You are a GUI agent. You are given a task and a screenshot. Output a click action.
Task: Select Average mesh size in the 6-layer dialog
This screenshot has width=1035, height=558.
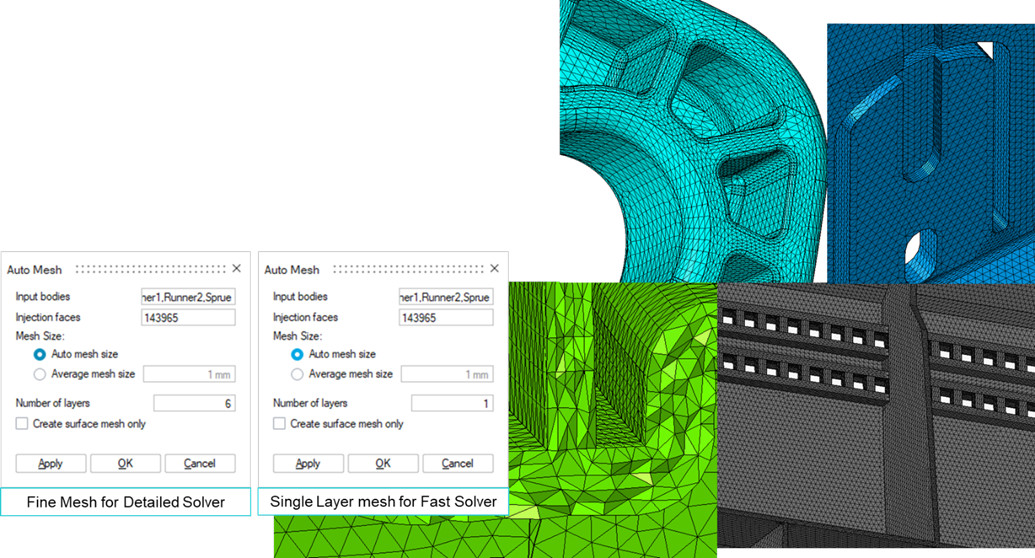pos(40,374)
